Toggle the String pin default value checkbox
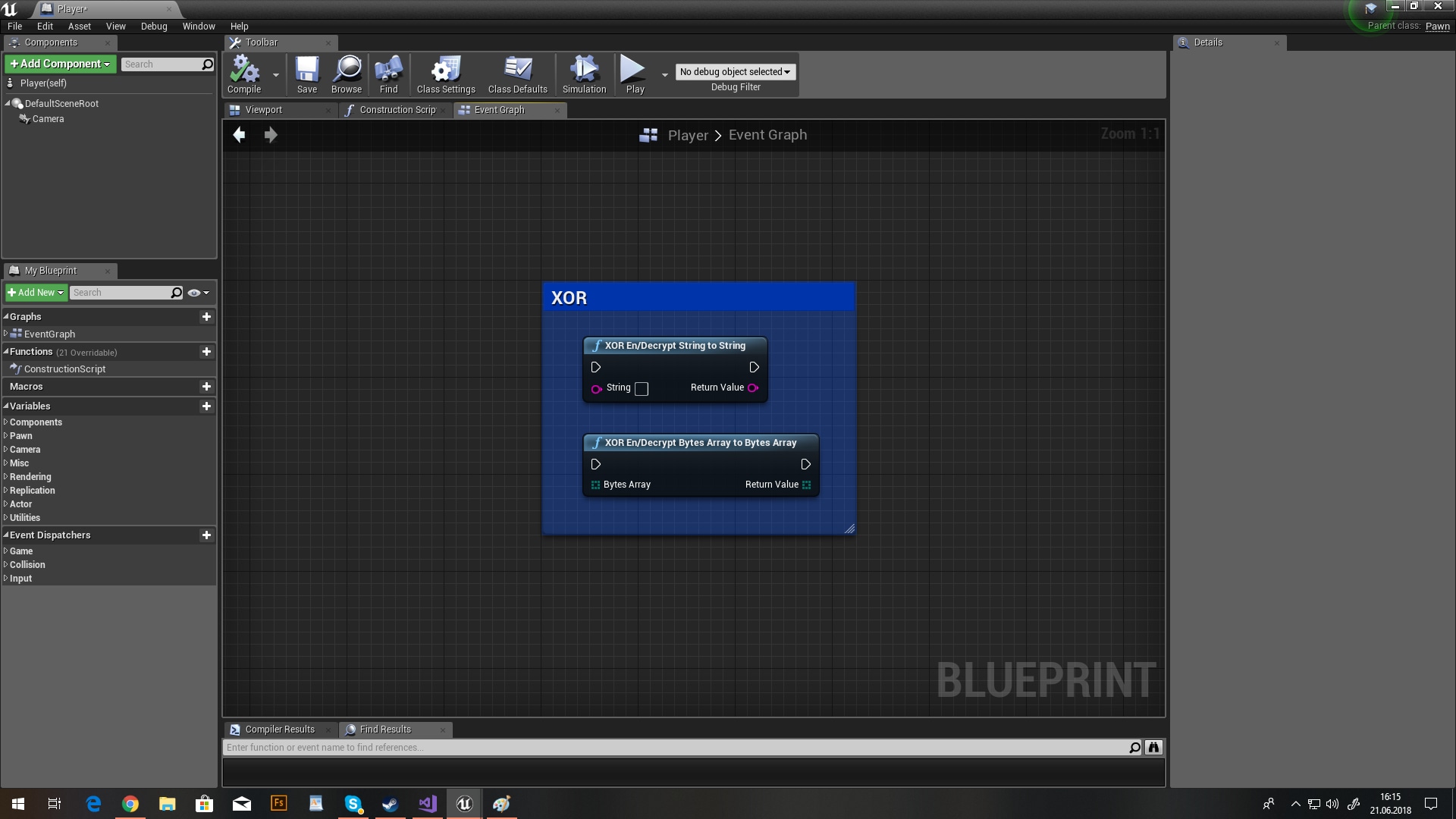The height and width of the screenshot is (819, 1456). pos(642,389)
